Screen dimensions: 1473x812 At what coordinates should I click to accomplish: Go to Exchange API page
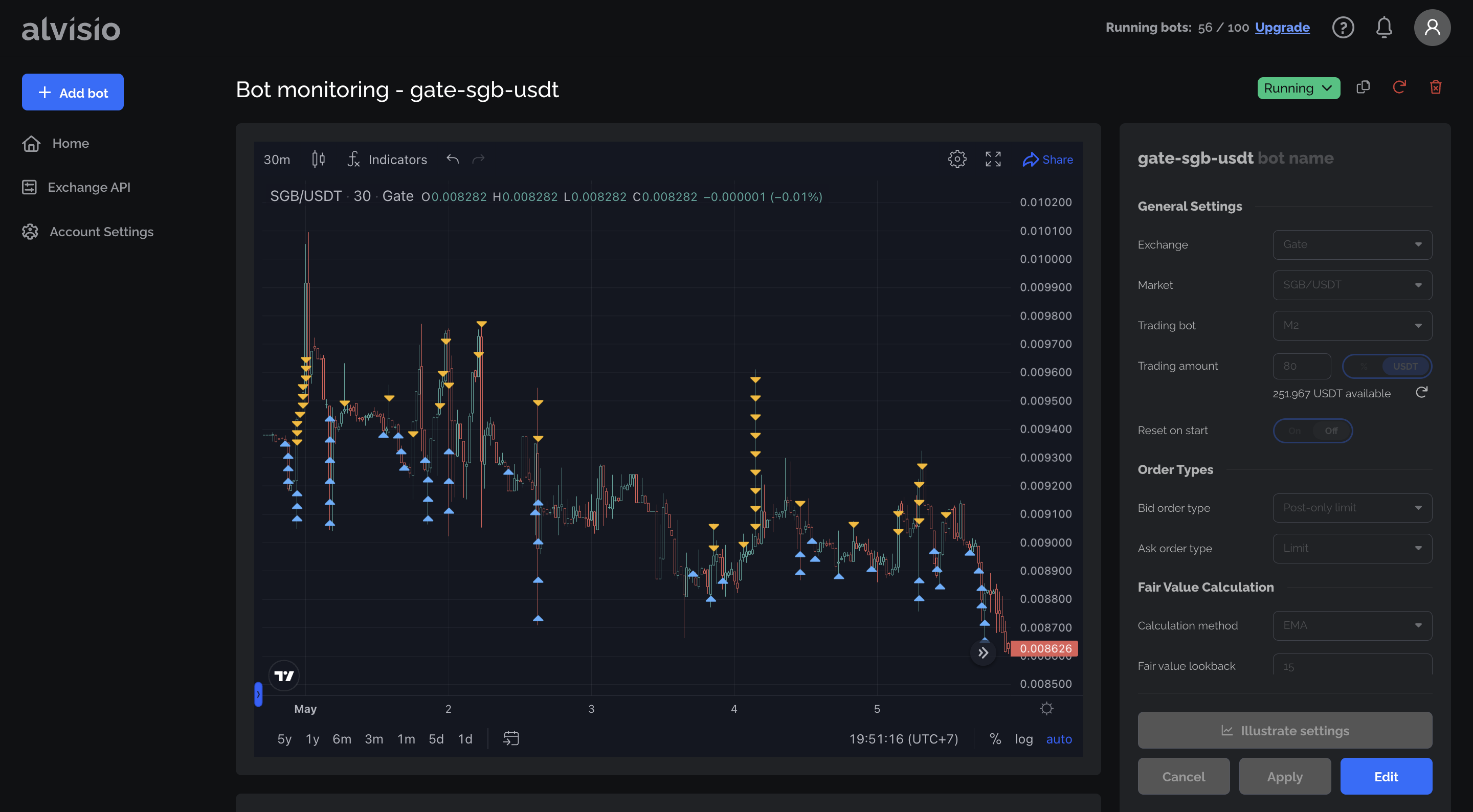(88, 187)
